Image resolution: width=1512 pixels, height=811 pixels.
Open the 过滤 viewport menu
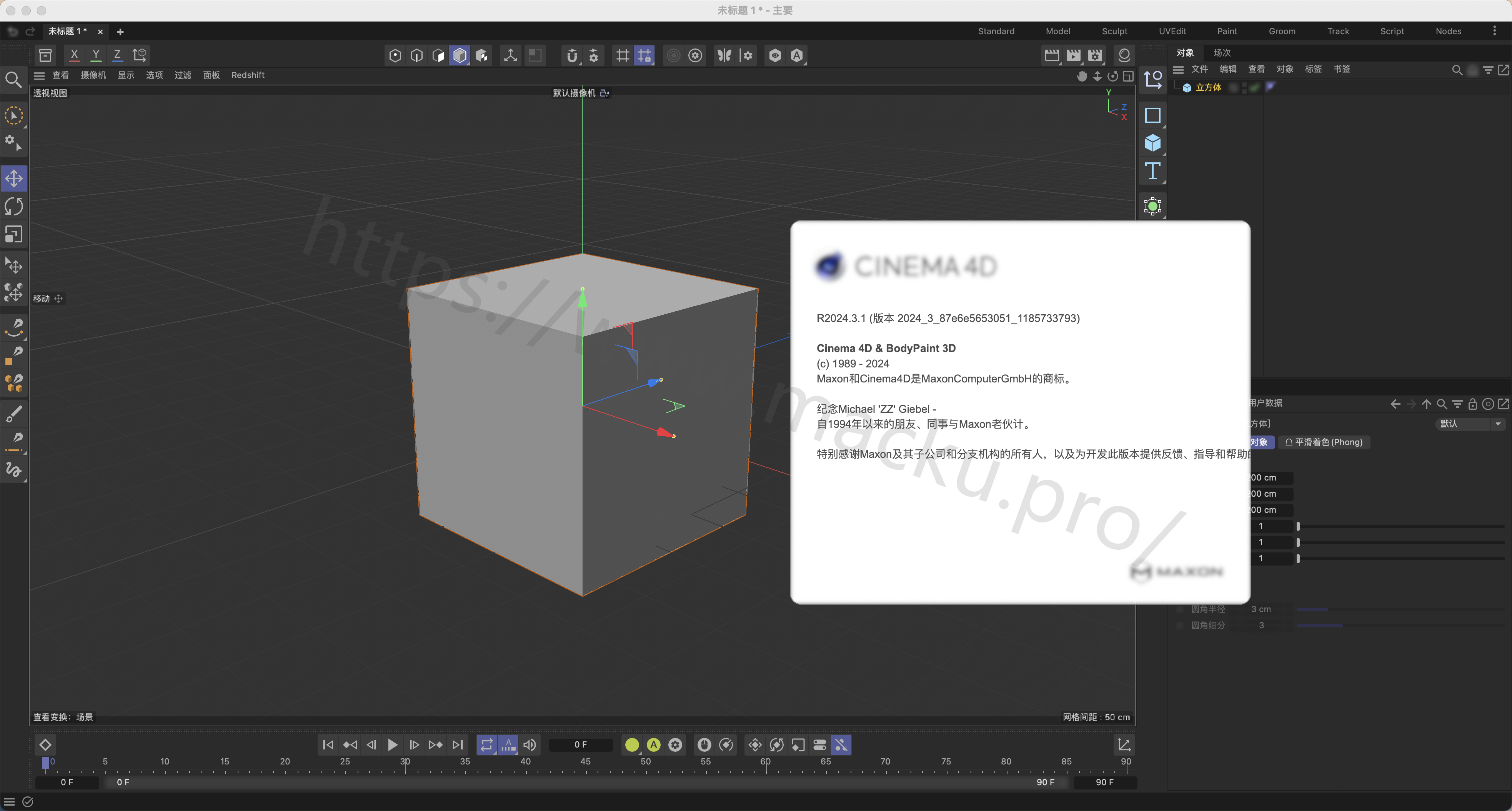coord(183,75)
